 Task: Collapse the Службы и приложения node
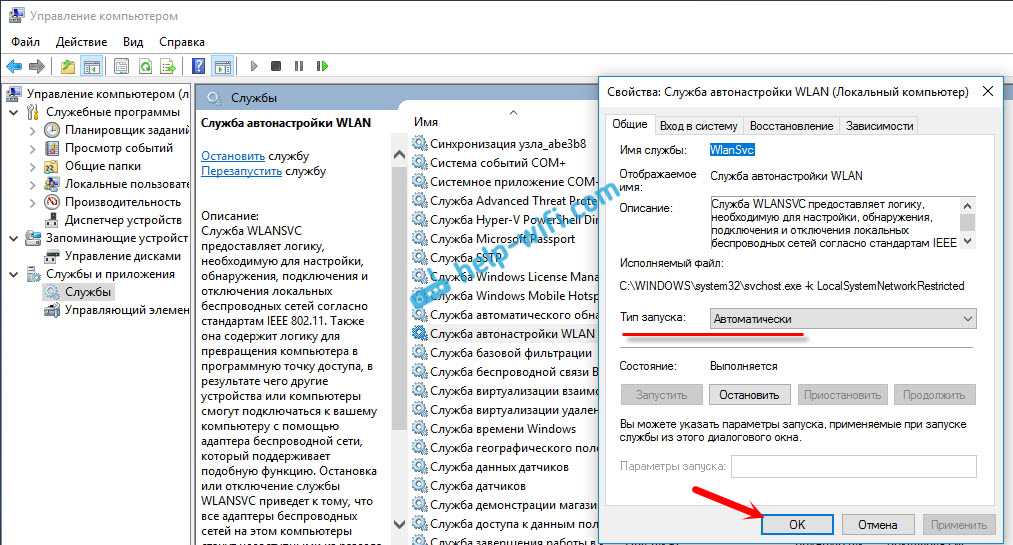tap(13, 274)
